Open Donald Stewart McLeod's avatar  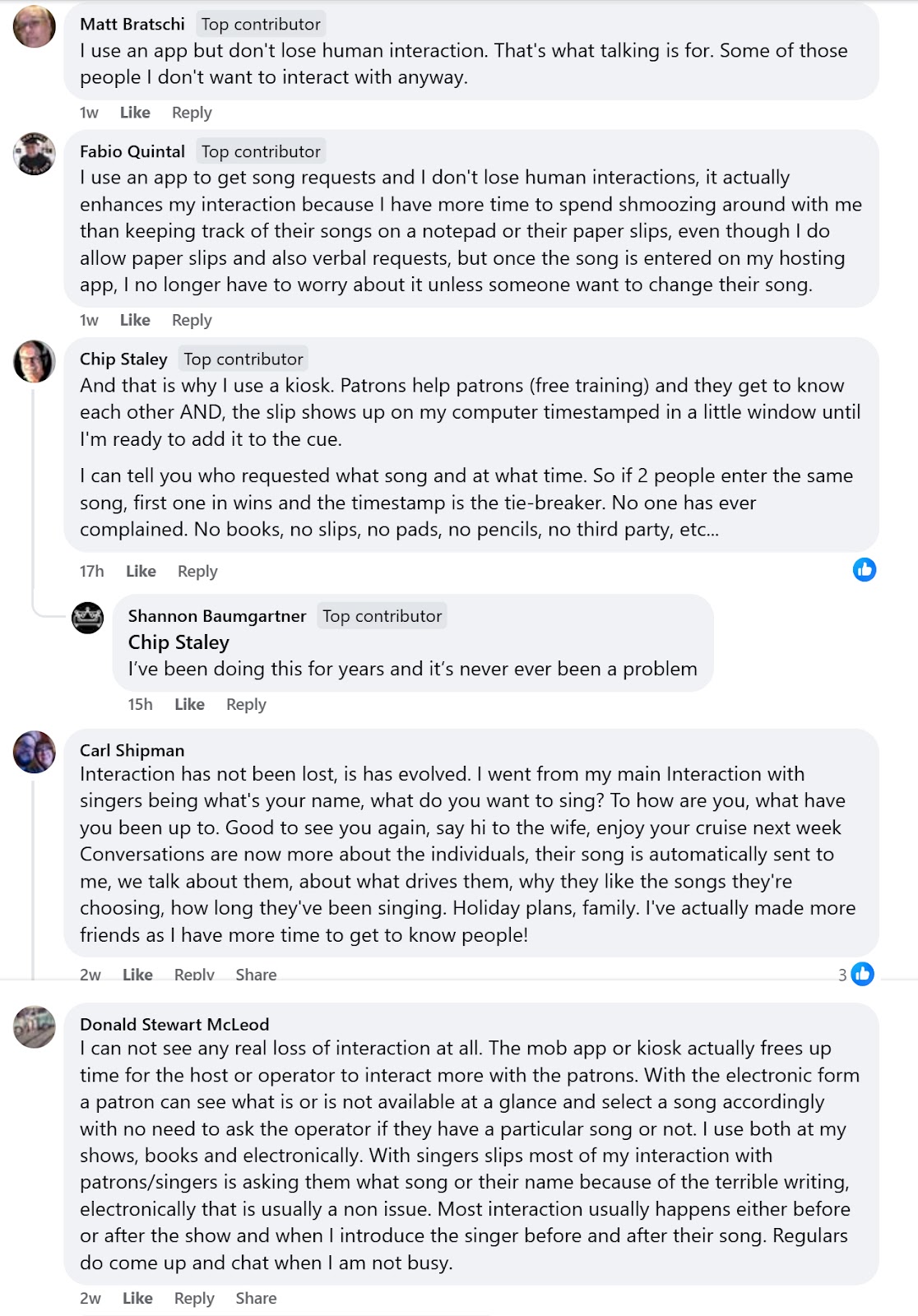(x=35, y=1026)
